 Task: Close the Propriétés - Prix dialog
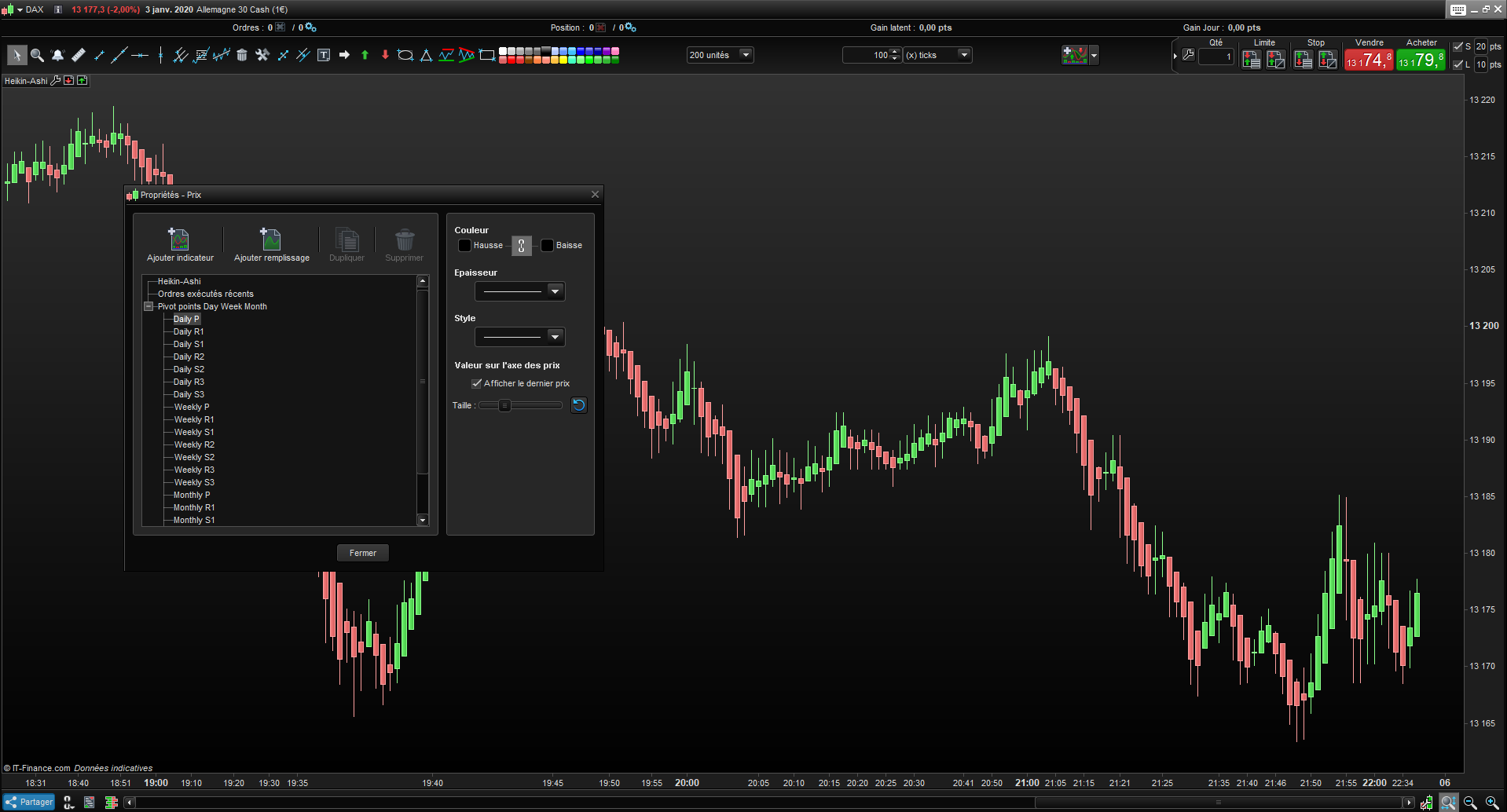pos(595,195)
